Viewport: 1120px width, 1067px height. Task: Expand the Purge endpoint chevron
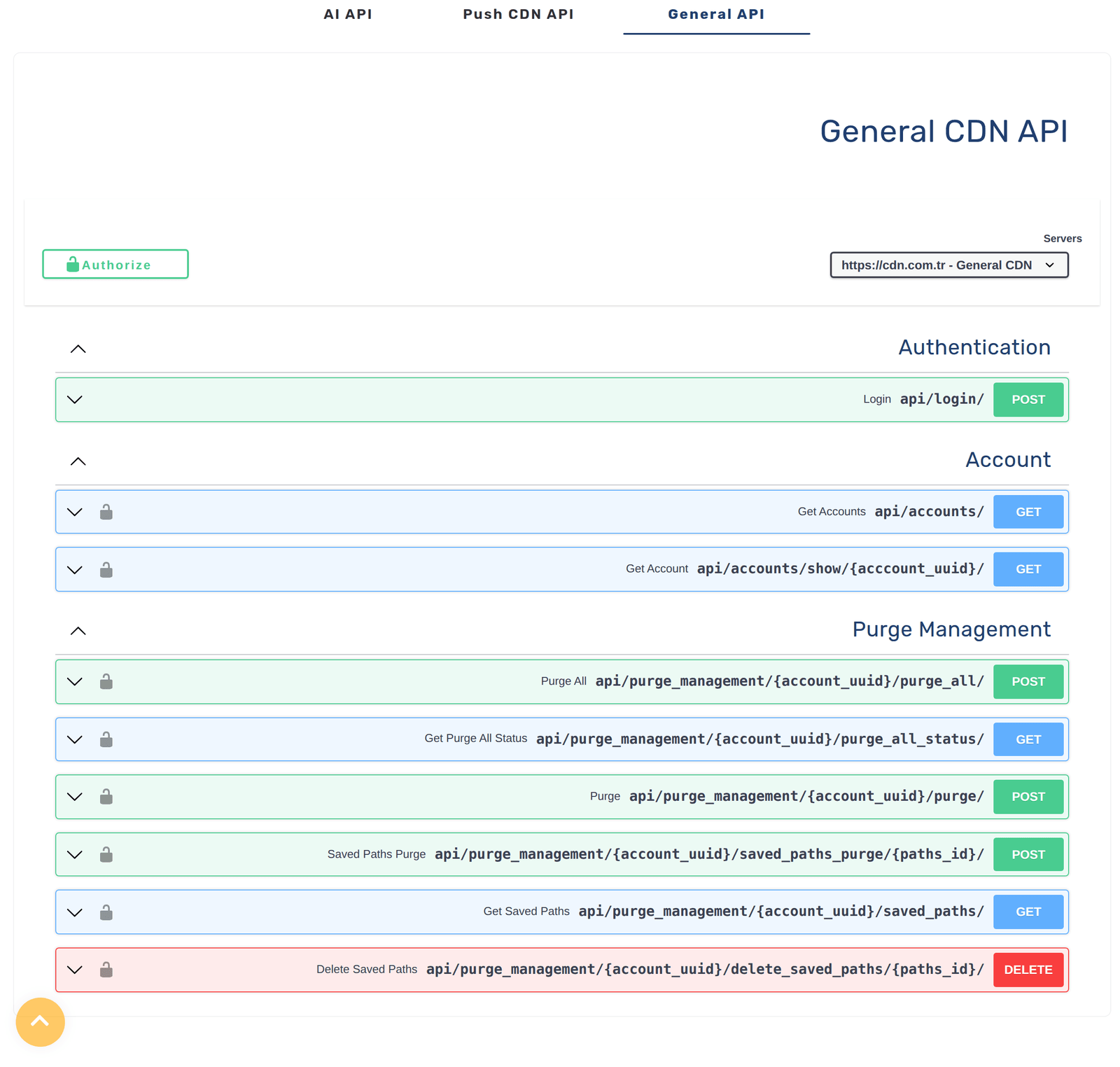coord(75,797)
